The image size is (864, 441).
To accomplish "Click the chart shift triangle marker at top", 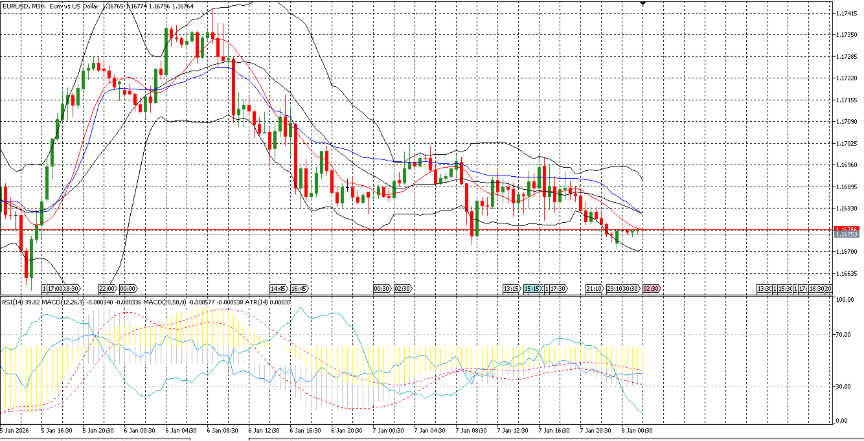I will click(642, 4).
